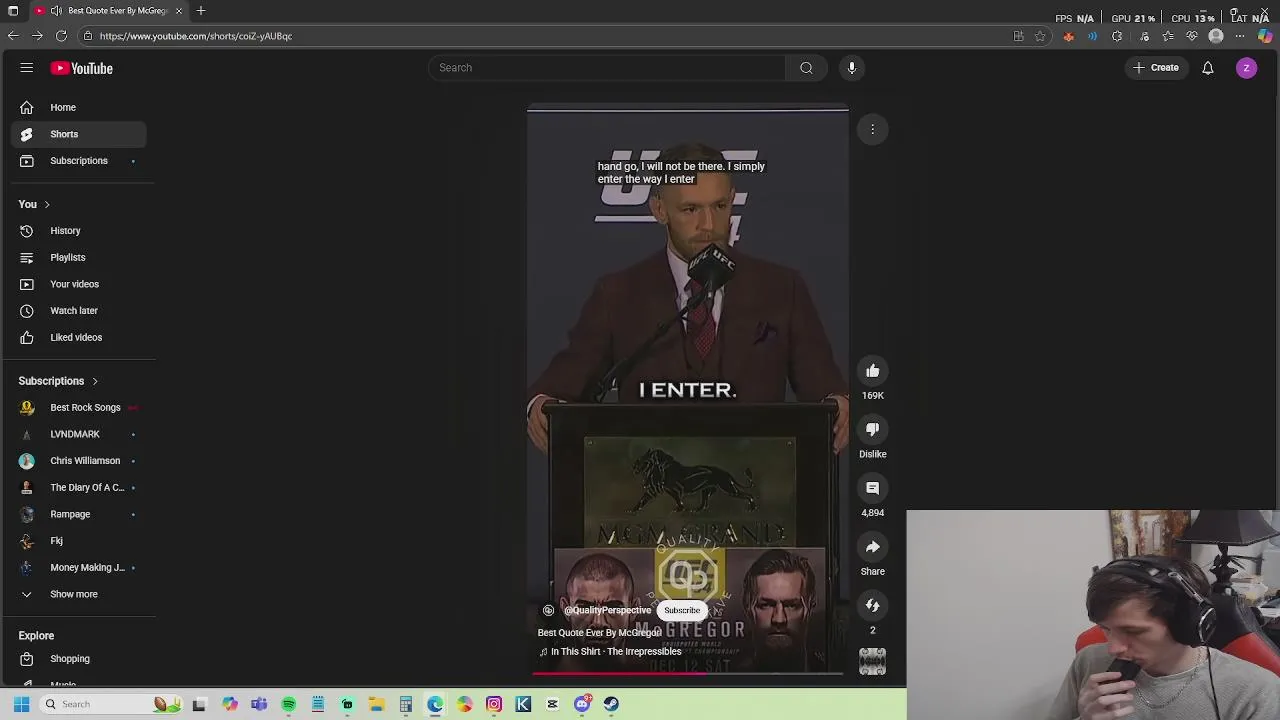Open the Money Making J... channel

(78, 567)
